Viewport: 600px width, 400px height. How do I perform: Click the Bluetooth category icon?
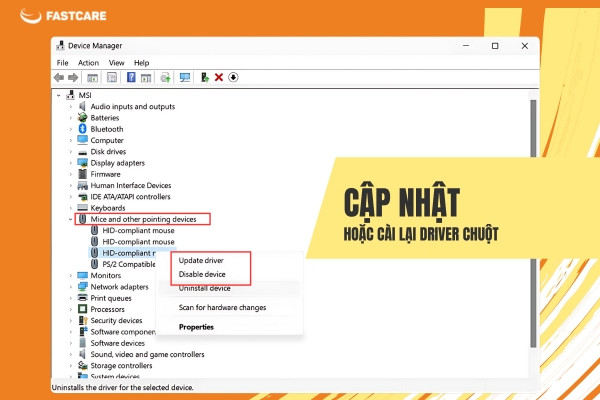[x=82, y=129]
